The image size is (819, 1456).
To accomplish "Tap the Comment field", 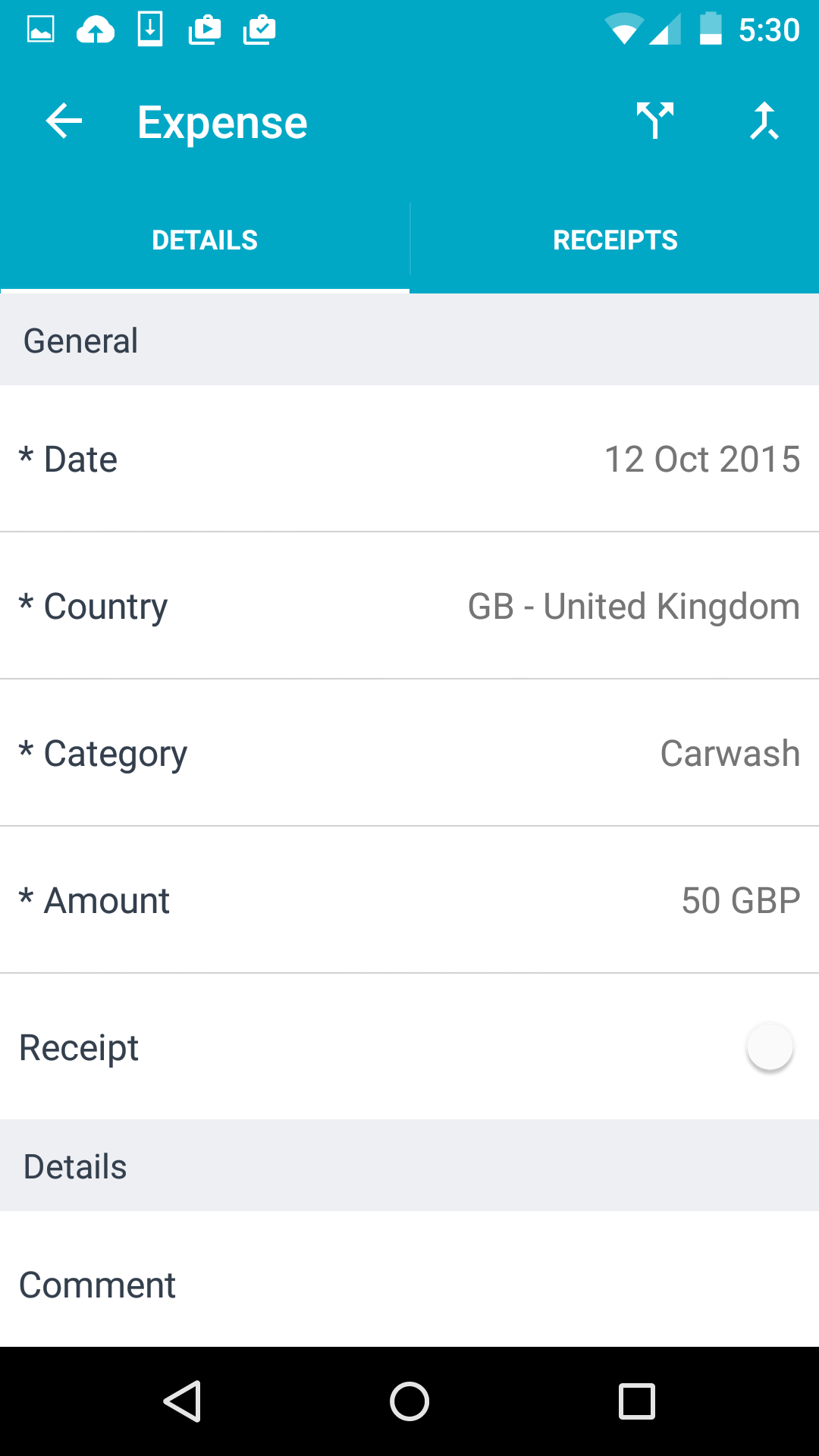I will tap(409, 1285).
